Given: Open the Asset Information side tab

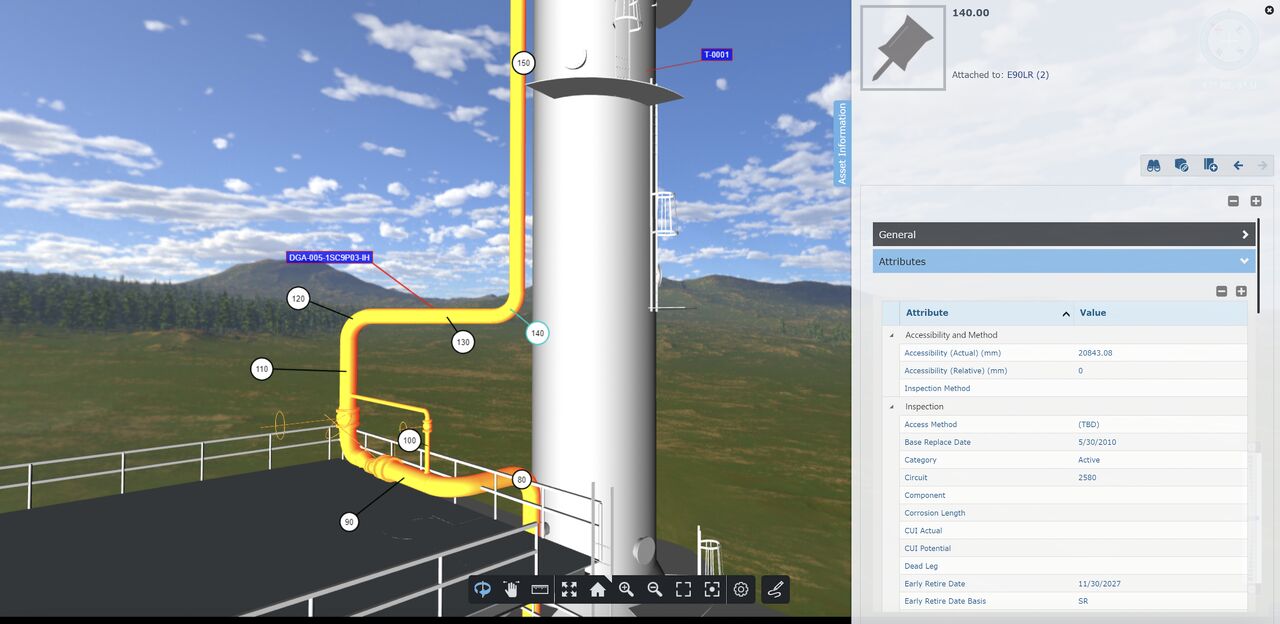Looking at the screenshot, I should 841,140.
